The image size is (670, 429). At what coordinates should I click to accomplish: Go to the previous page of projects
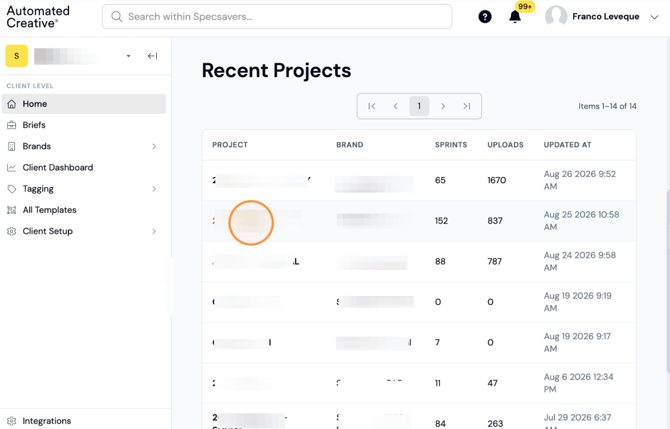coord(395,106)
